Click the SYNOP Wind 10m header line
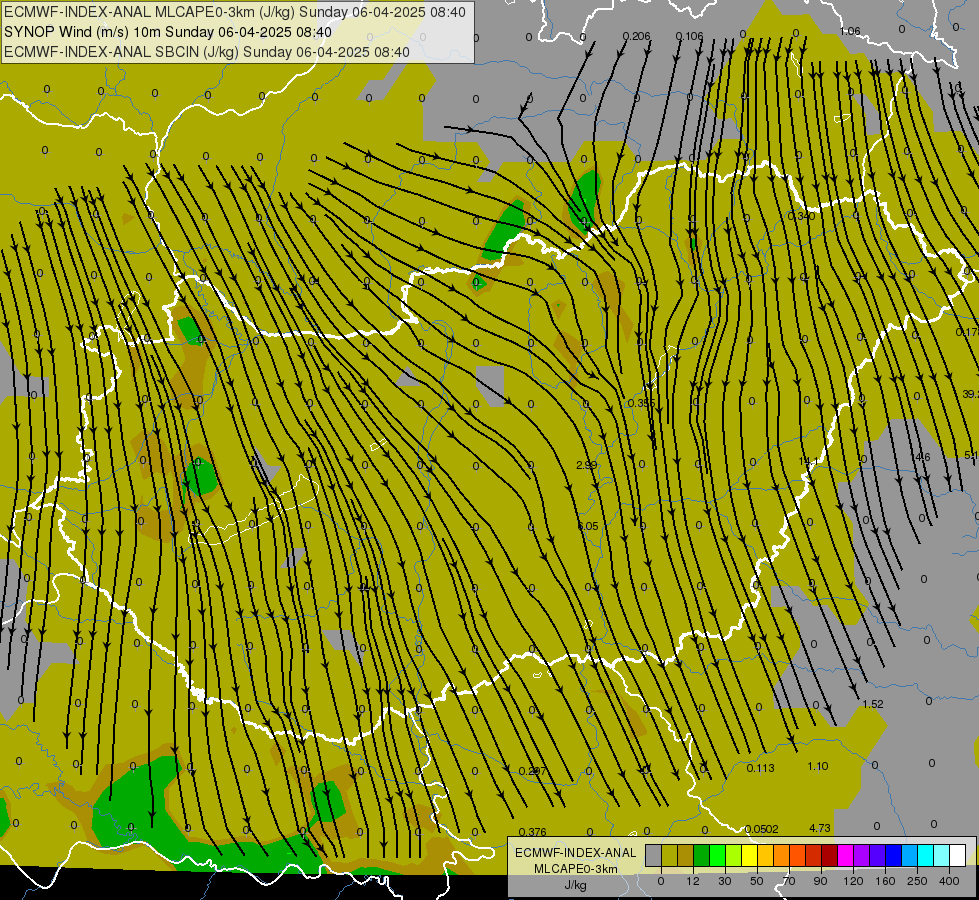The height and width of the screenshot is (900, 979). click(x=167, y=32)
